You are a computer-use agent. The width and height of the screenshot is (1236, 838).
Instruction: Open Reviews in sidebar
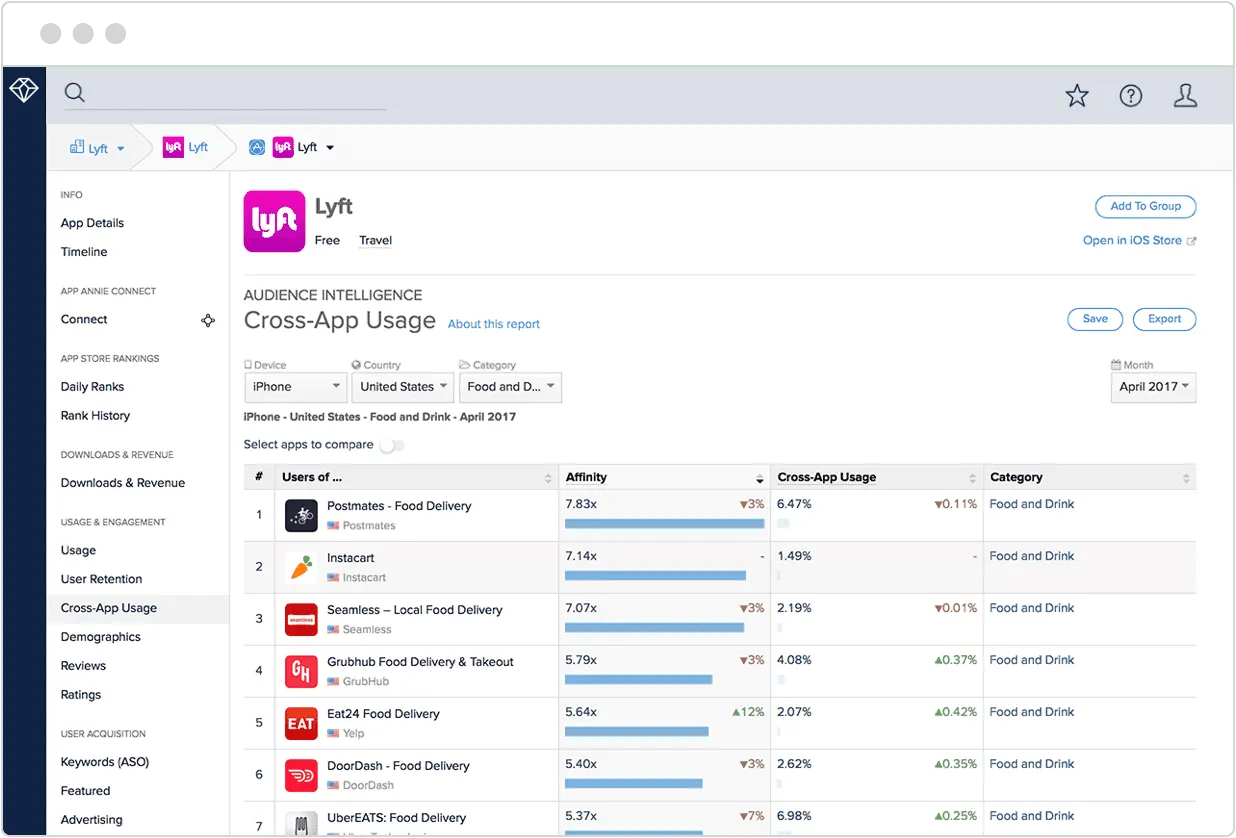83,666
